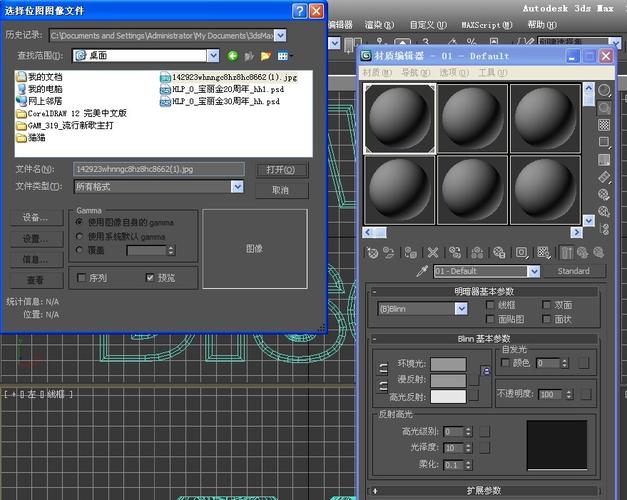
Task: Enable the 双面 two-sided checkbox
Action: pos(546,305)
